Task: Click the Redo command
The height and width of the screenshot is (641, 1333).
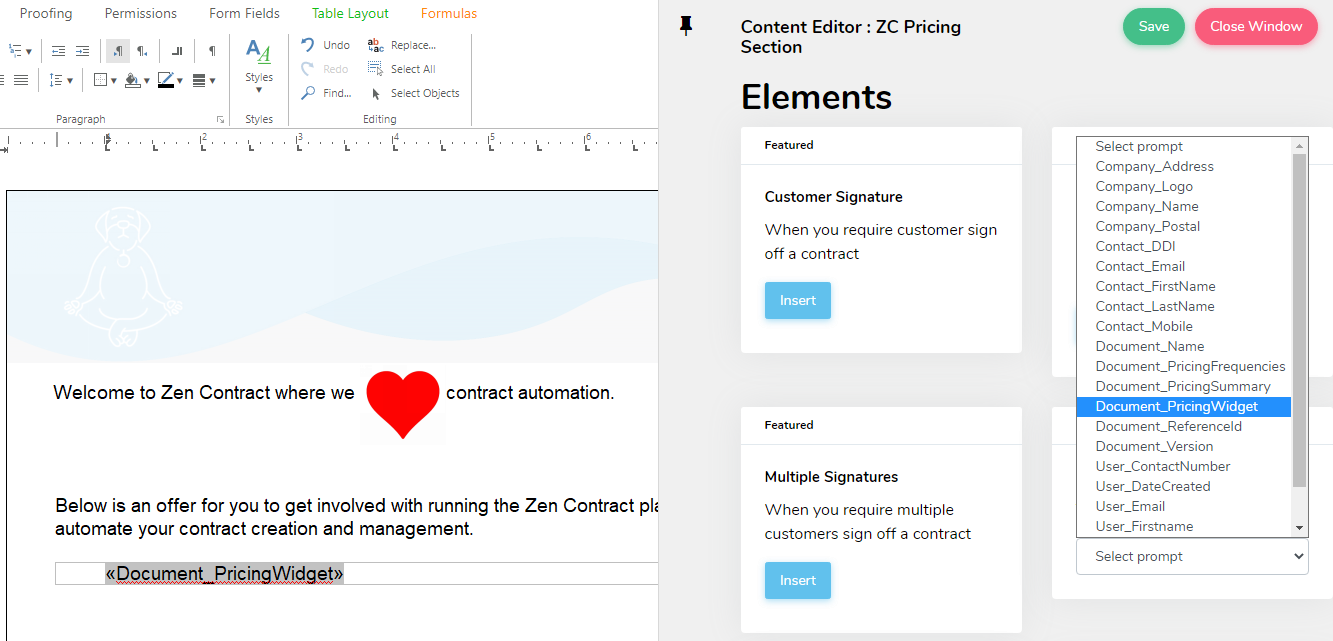Action: point(326,69)
